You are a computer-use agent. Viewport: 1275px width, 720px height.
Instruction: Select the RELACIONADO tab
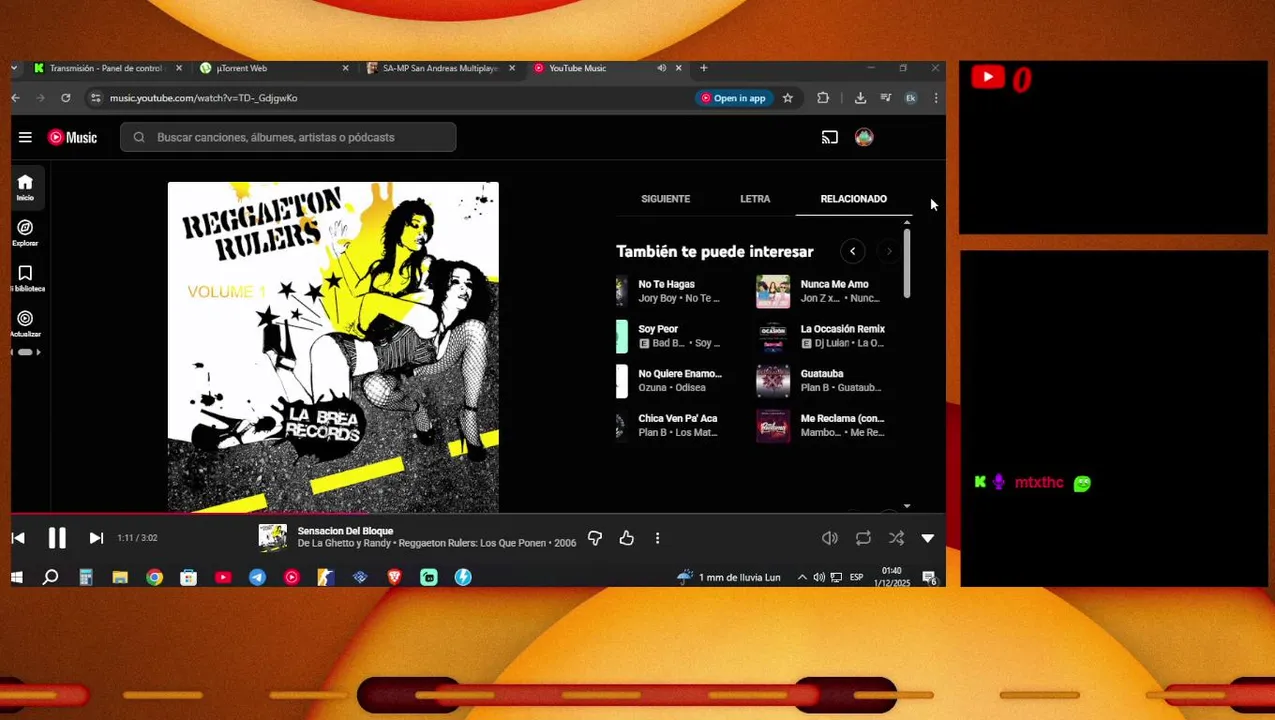click(853, 199)
